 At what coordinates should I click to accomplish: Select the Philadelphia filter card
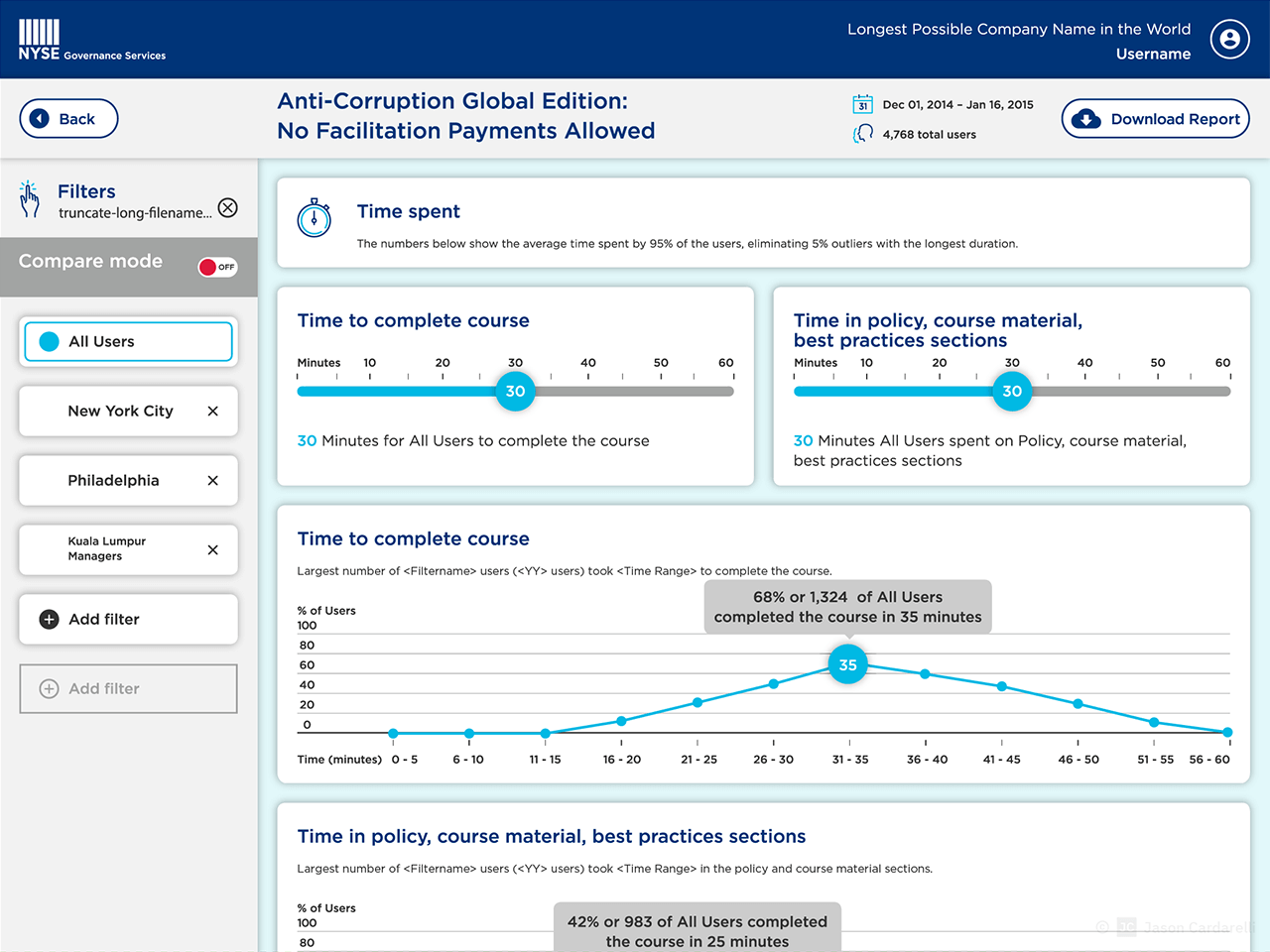[113, 481]
